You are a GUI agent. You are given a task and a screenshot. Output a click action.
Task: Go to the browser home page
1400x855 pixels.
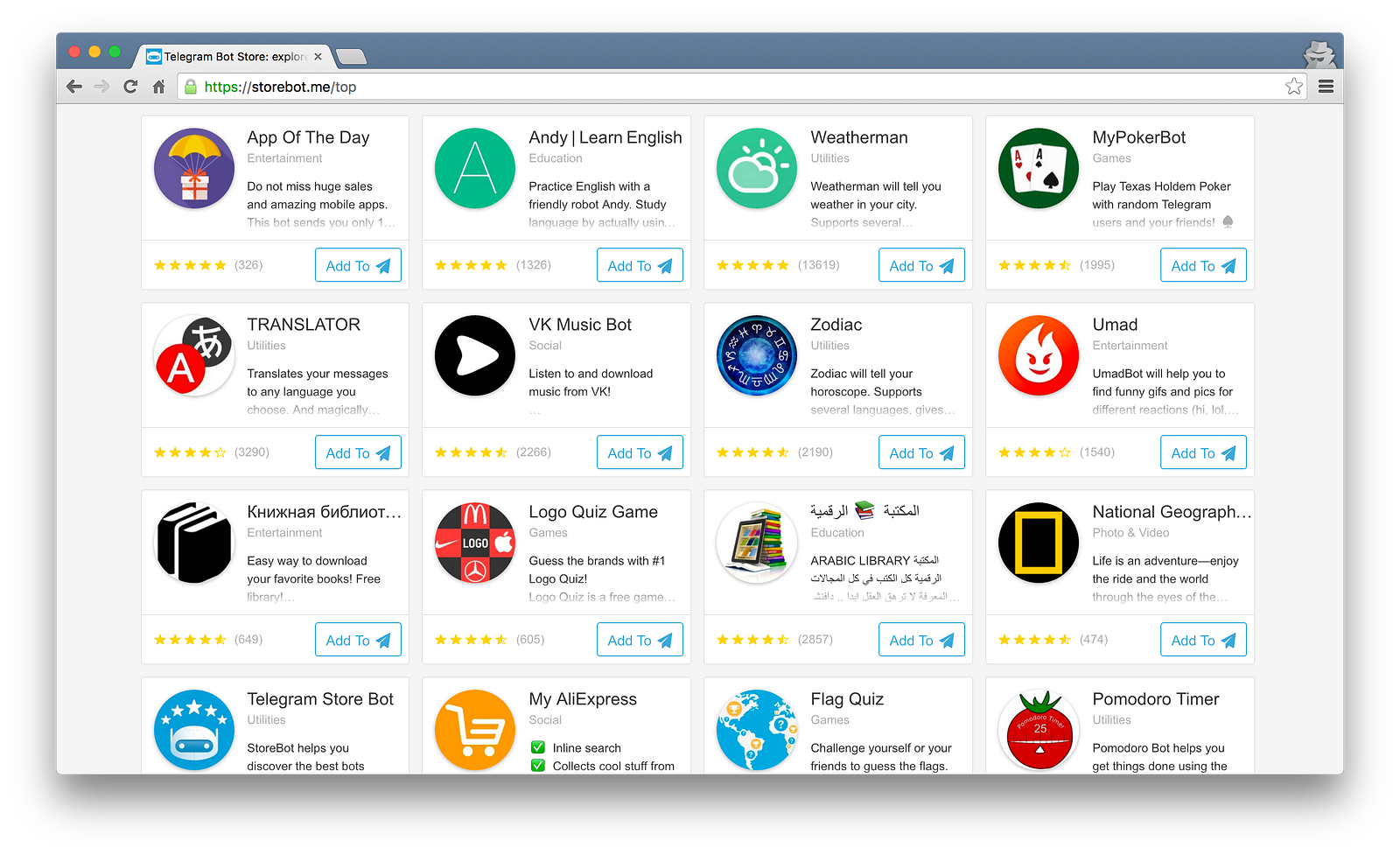pyautogui.click(x=158, y=87)
